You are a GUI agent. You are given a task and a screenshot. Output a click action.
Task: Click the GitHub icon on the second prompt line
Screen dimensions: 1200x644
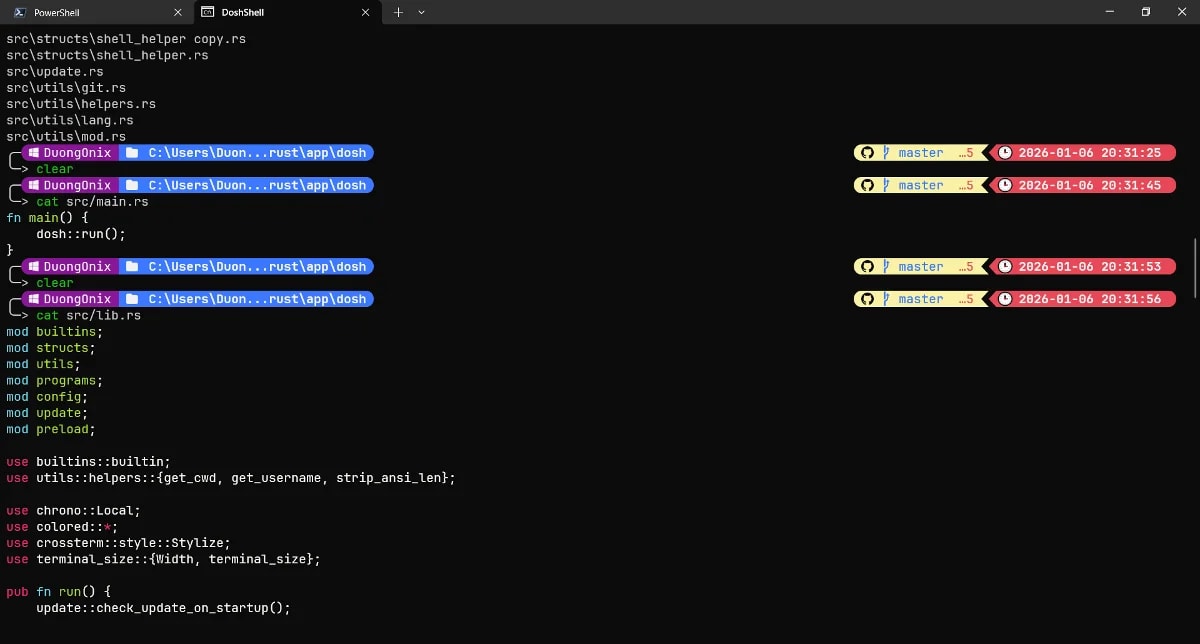pyautogui.click(x=867, y=185)
